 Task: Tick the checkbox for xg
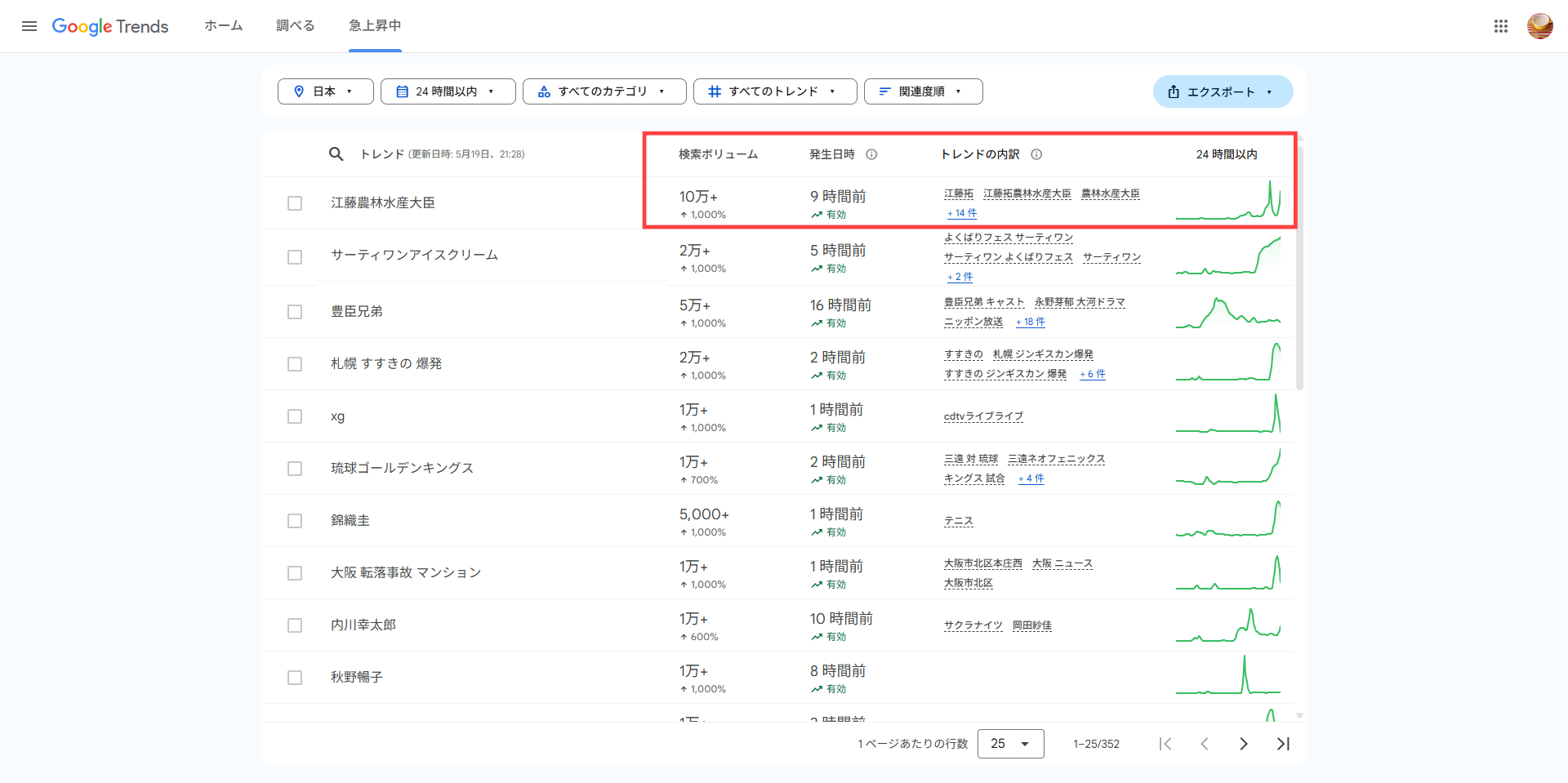click(x=295, y=416)
